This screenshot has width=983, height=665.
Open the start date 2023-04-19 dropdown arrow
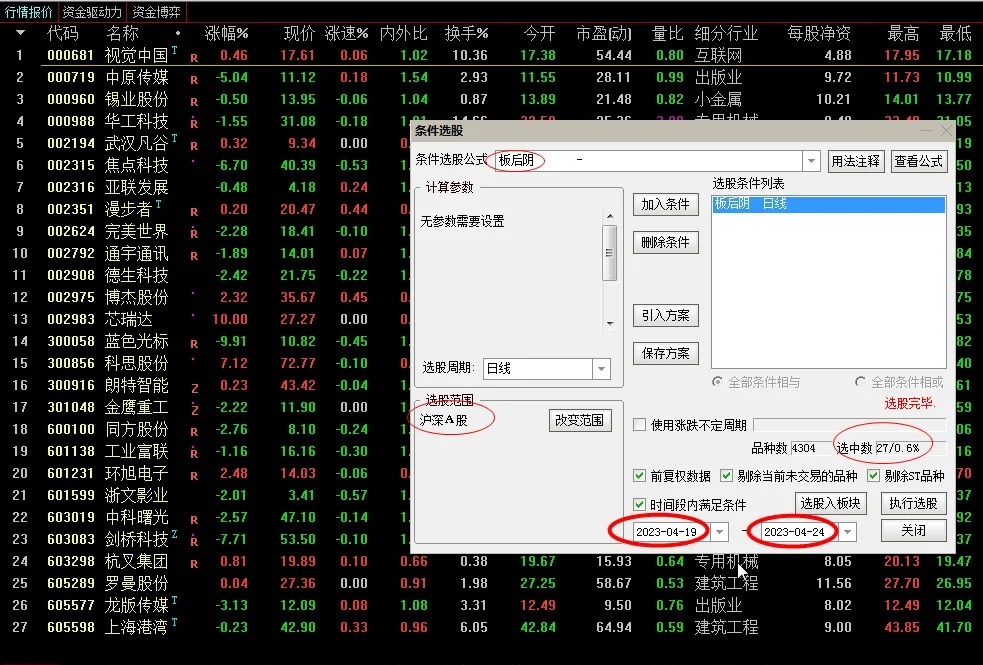tap(720, 531)
